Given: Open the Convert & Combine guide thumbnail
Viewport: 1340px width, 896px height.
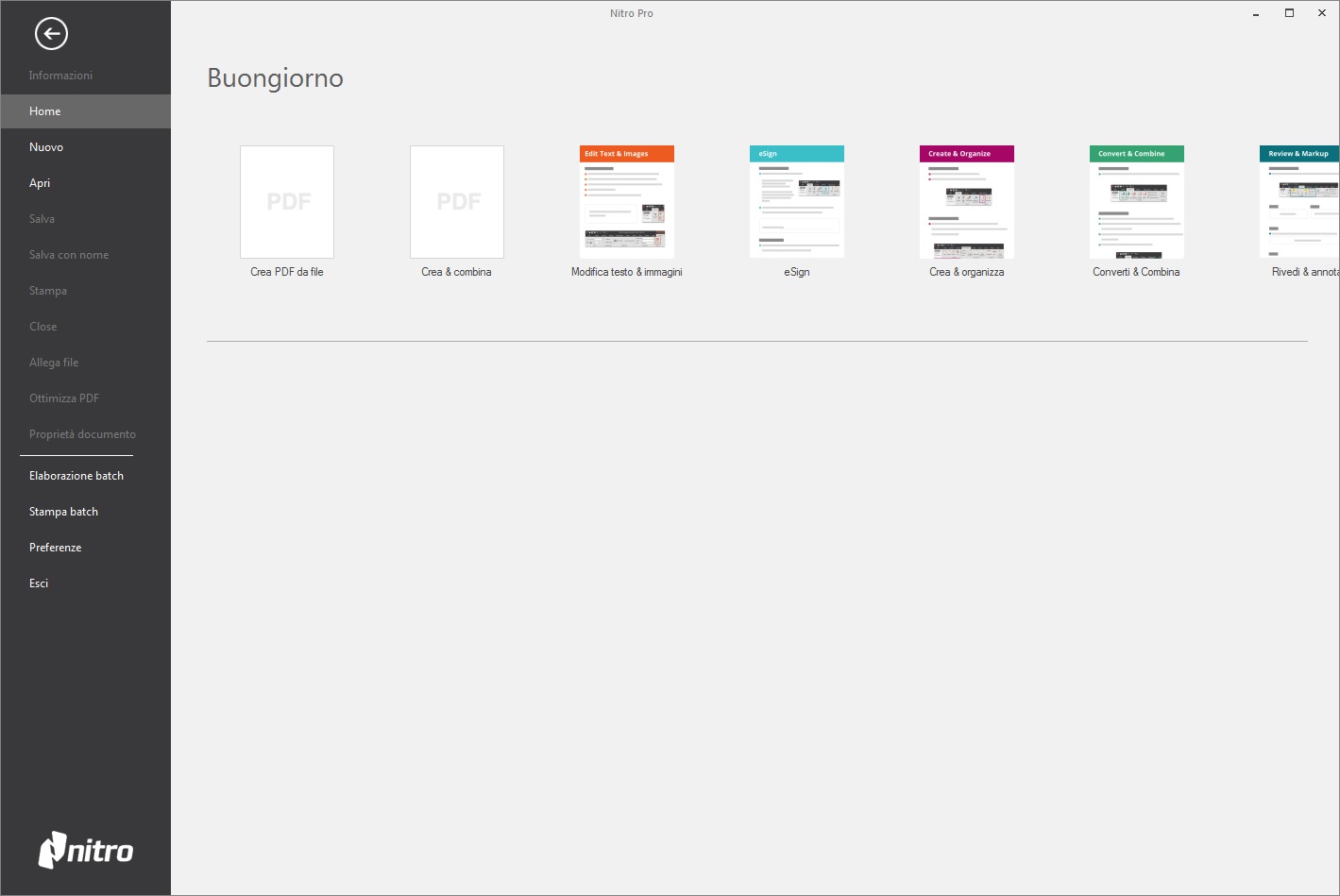Looking at the screenshot, I should click(1137, 202).
